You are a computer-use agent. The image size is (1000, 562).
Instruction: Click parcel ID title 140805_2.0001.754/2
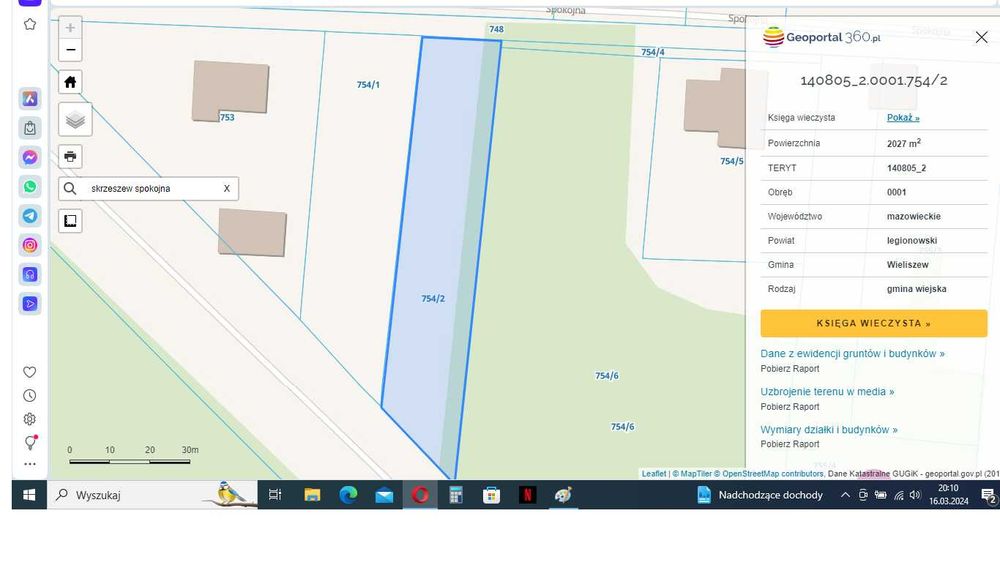(874, 80)
